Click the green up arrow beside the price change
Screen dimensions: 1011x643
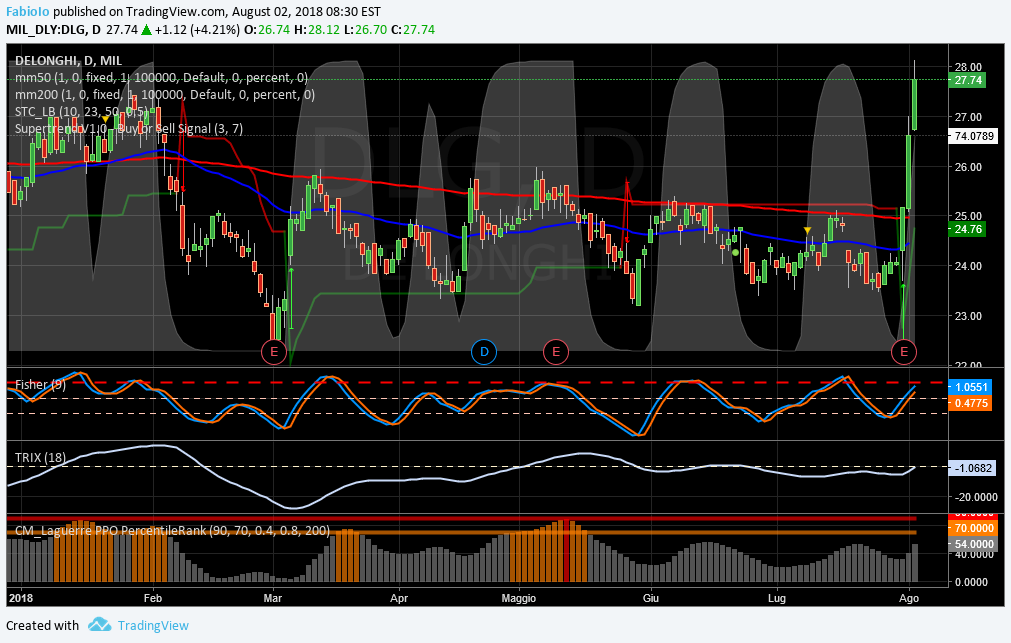coord(146,30)
